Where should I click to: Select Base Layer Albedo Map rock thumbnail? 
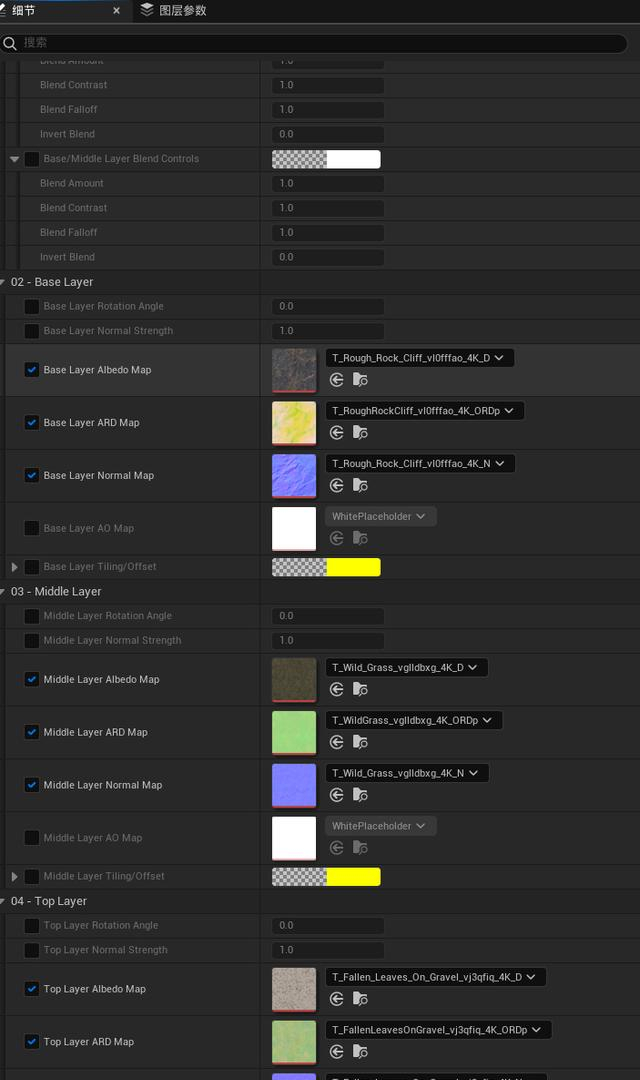[x=294, y=371]
